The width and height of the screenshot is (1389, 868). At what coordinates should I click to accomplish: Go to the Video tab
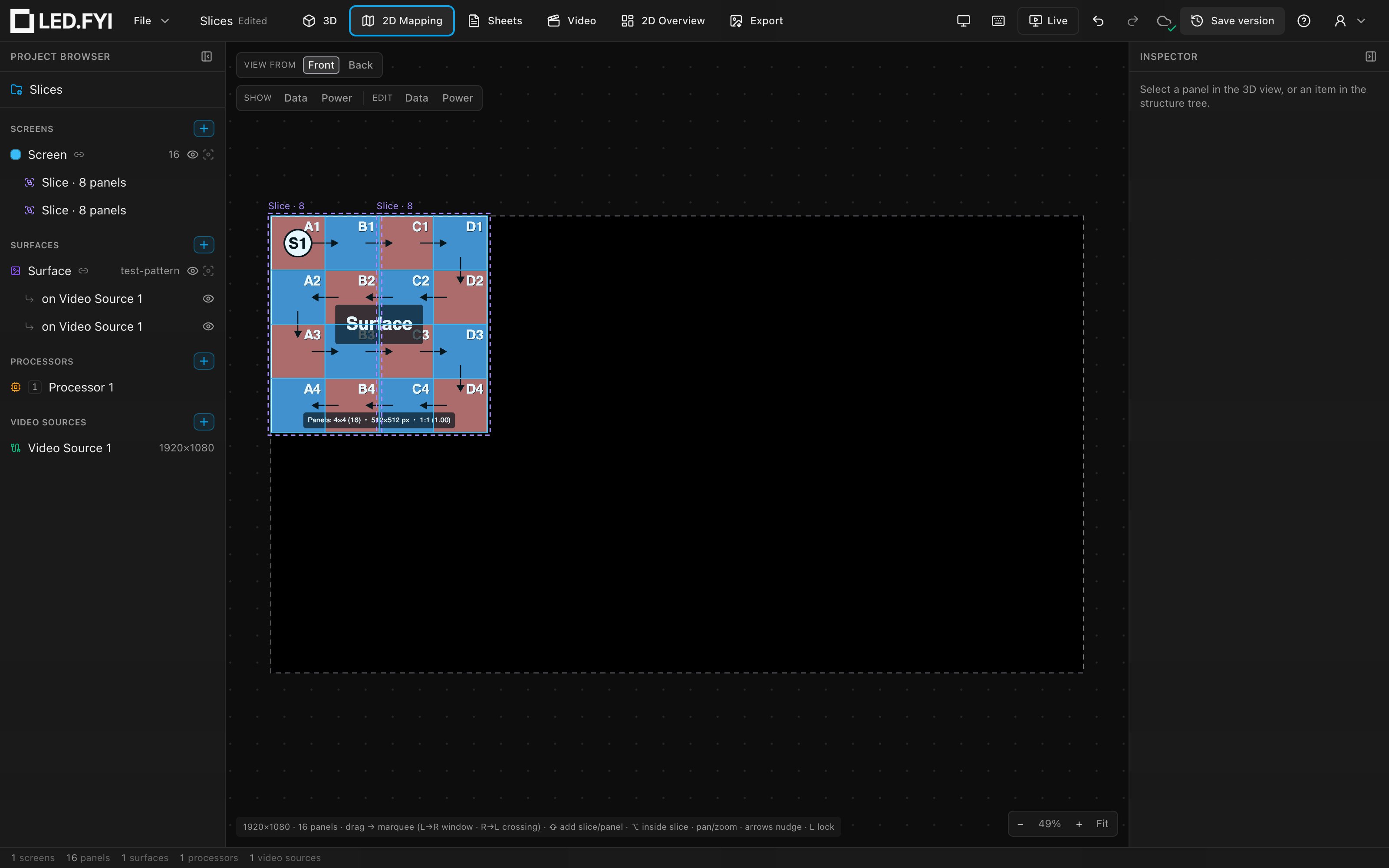tap(572, 21)
